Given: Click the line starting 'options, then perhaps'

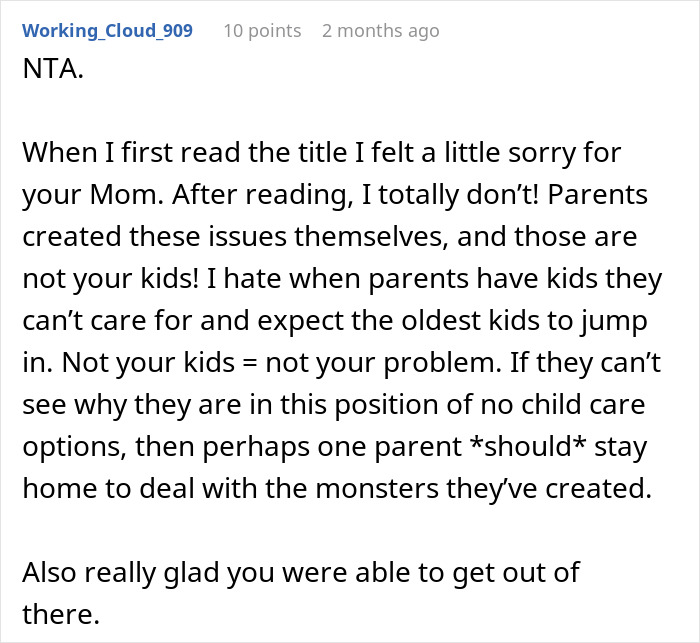Looking at the screenshot, I should [x=334, y=447].
